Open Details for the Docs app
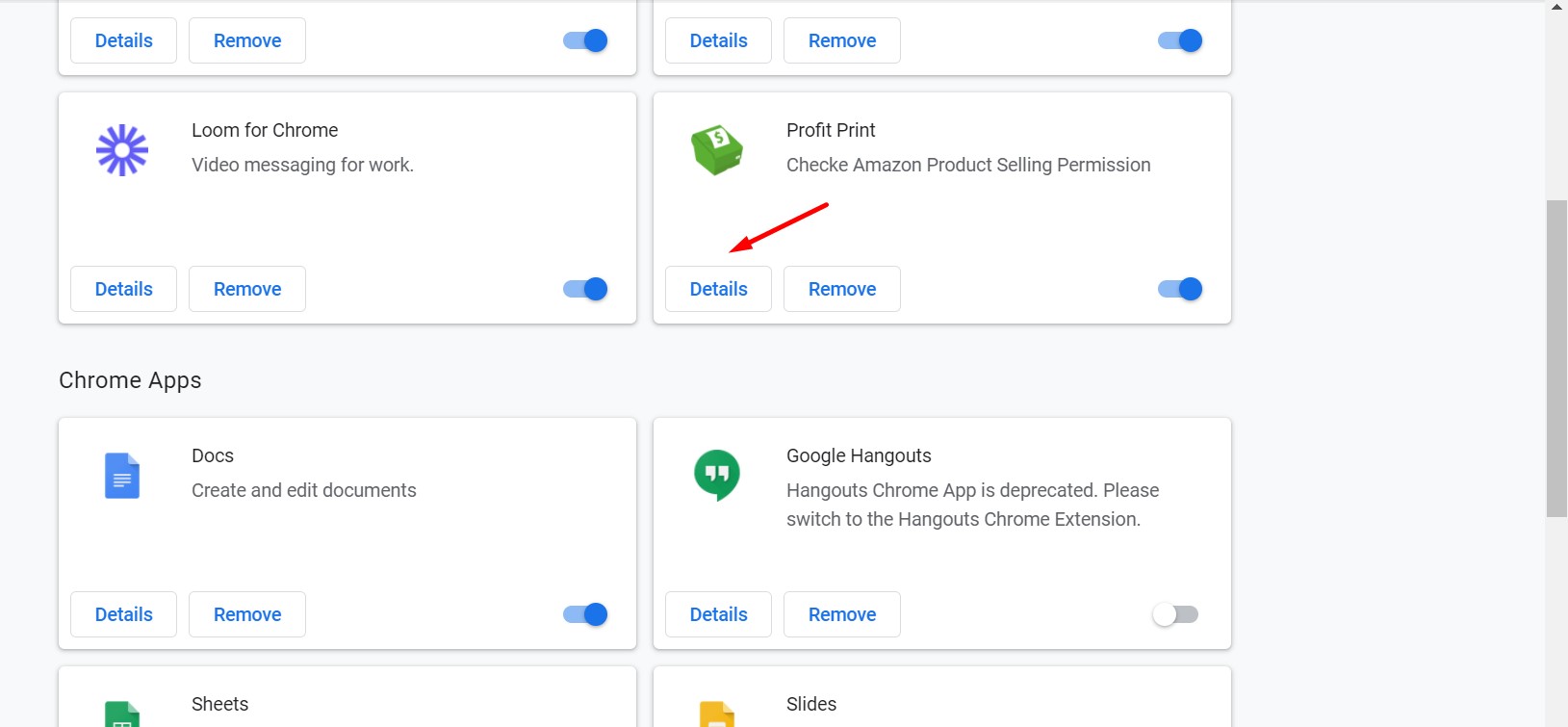The image size is (1568, 727). (123, 614)
